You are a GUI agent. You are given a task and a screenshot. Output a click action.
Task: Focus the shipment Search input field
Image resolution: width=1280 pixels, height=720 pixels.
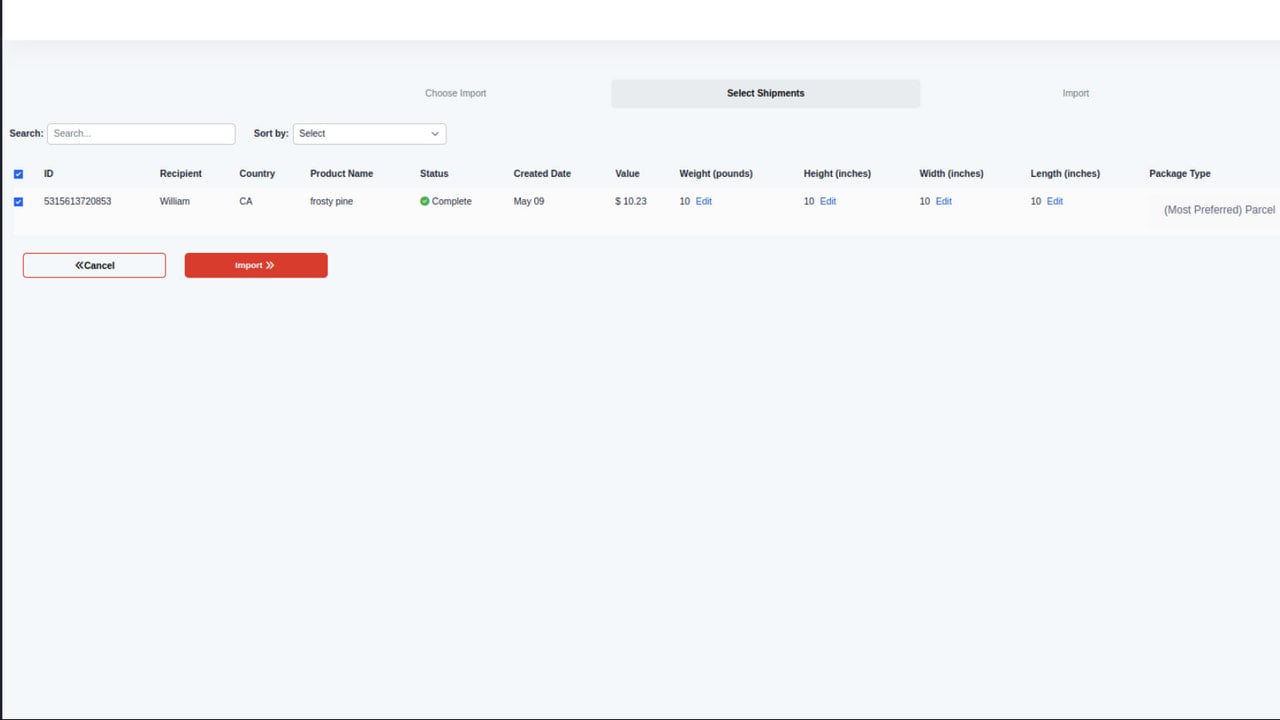pos(141,133)
